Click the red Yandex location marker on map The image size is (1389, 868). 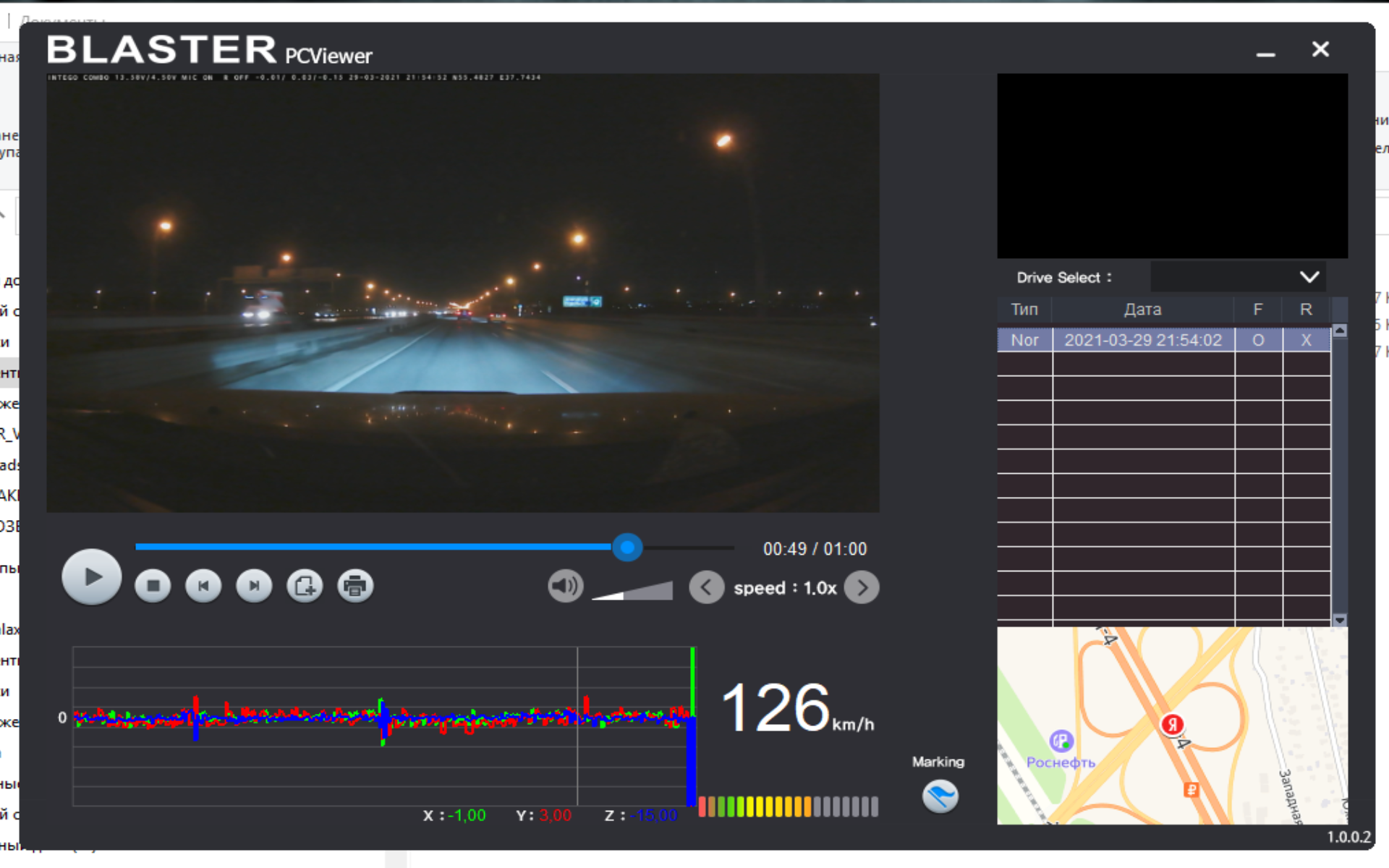(1172, 723)
